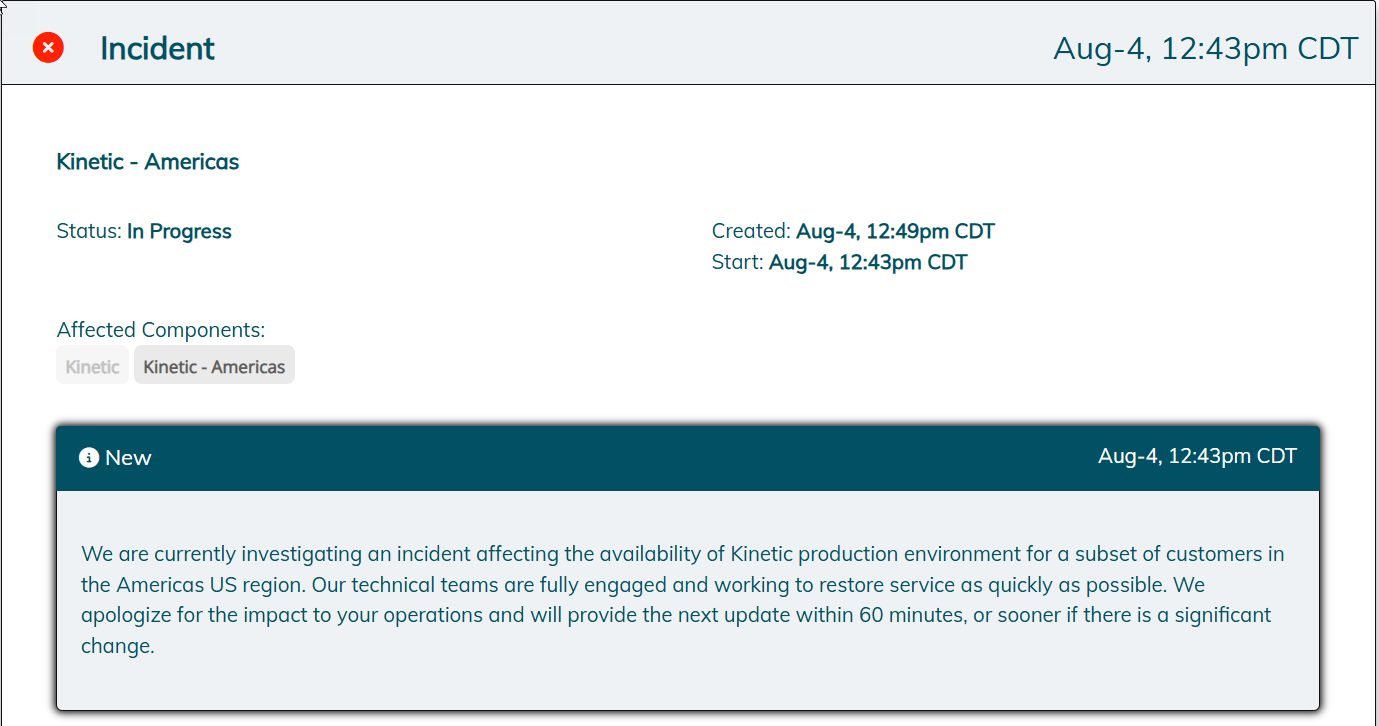Click the Created date Aug-4, 12:49pm CDT

[895, 231]
